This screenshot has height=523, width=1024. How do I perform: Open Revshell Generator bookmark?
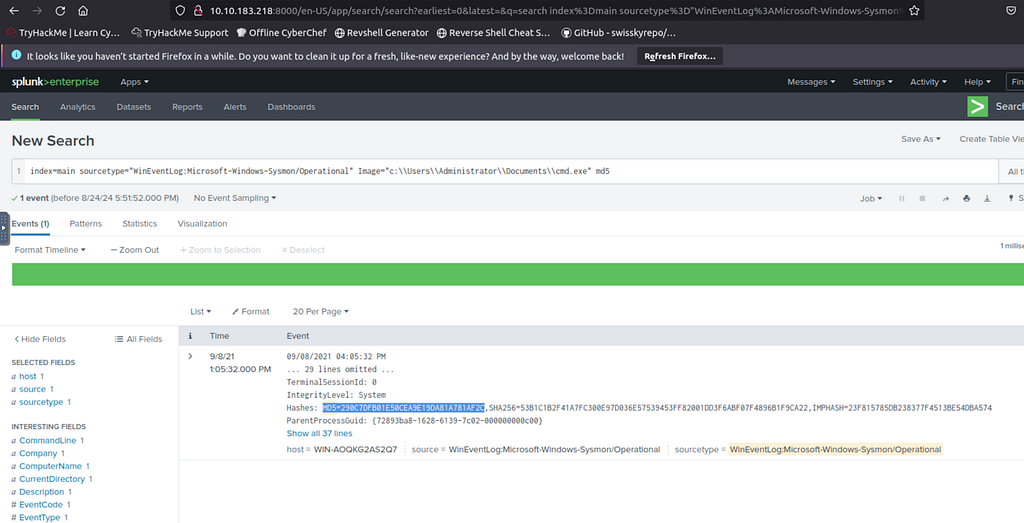click(x=381, y=33)
